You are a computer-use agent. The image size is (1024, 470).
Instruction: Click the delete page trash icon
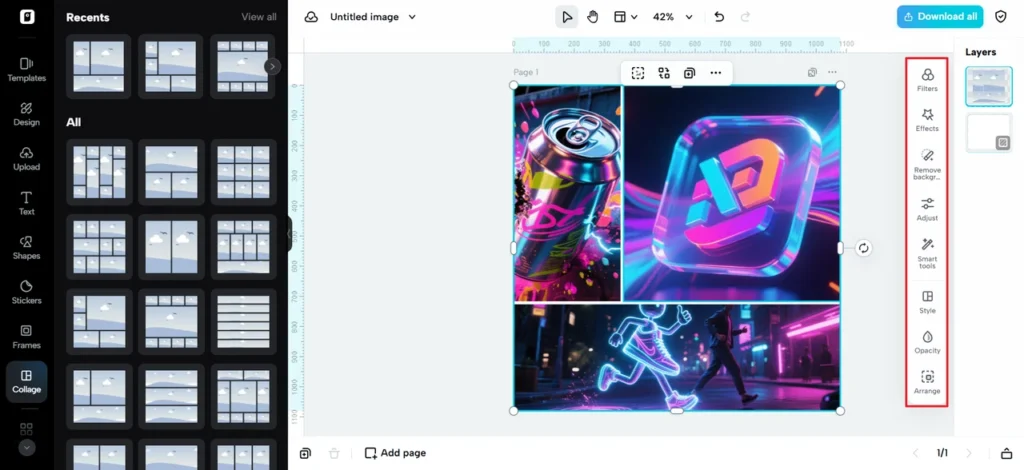tap(334, 453)
